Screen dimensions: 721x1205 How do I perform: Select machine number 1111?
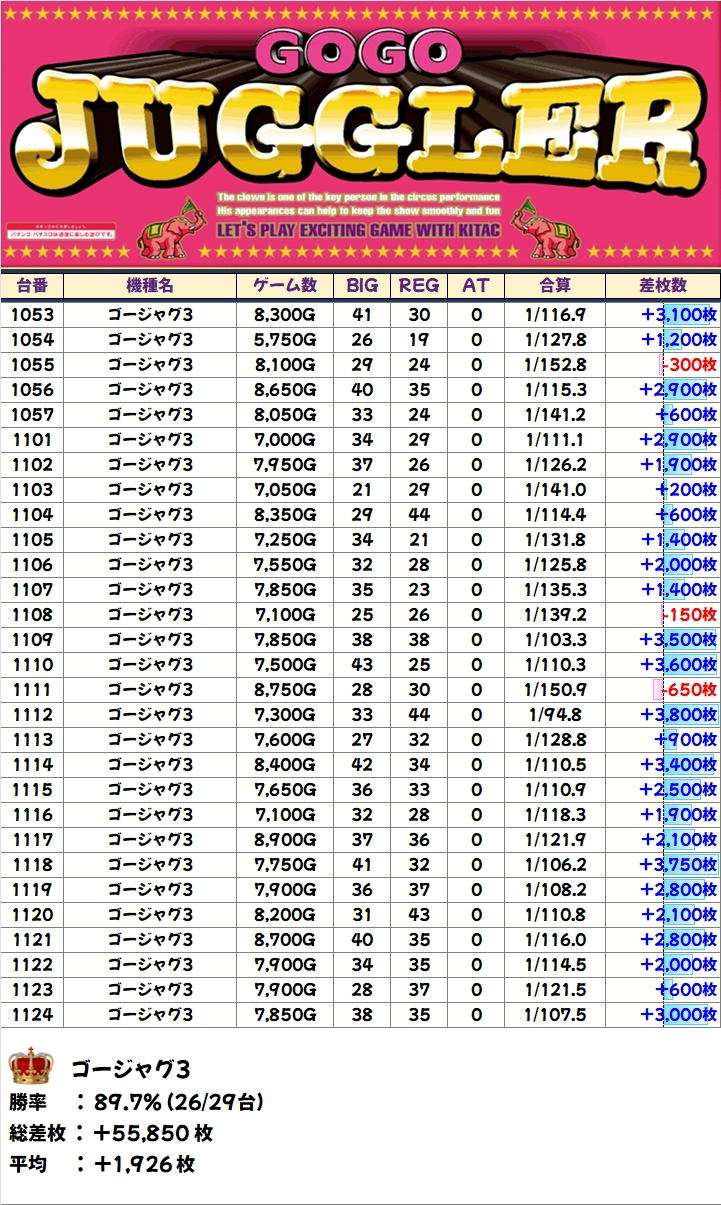(32, 690)
